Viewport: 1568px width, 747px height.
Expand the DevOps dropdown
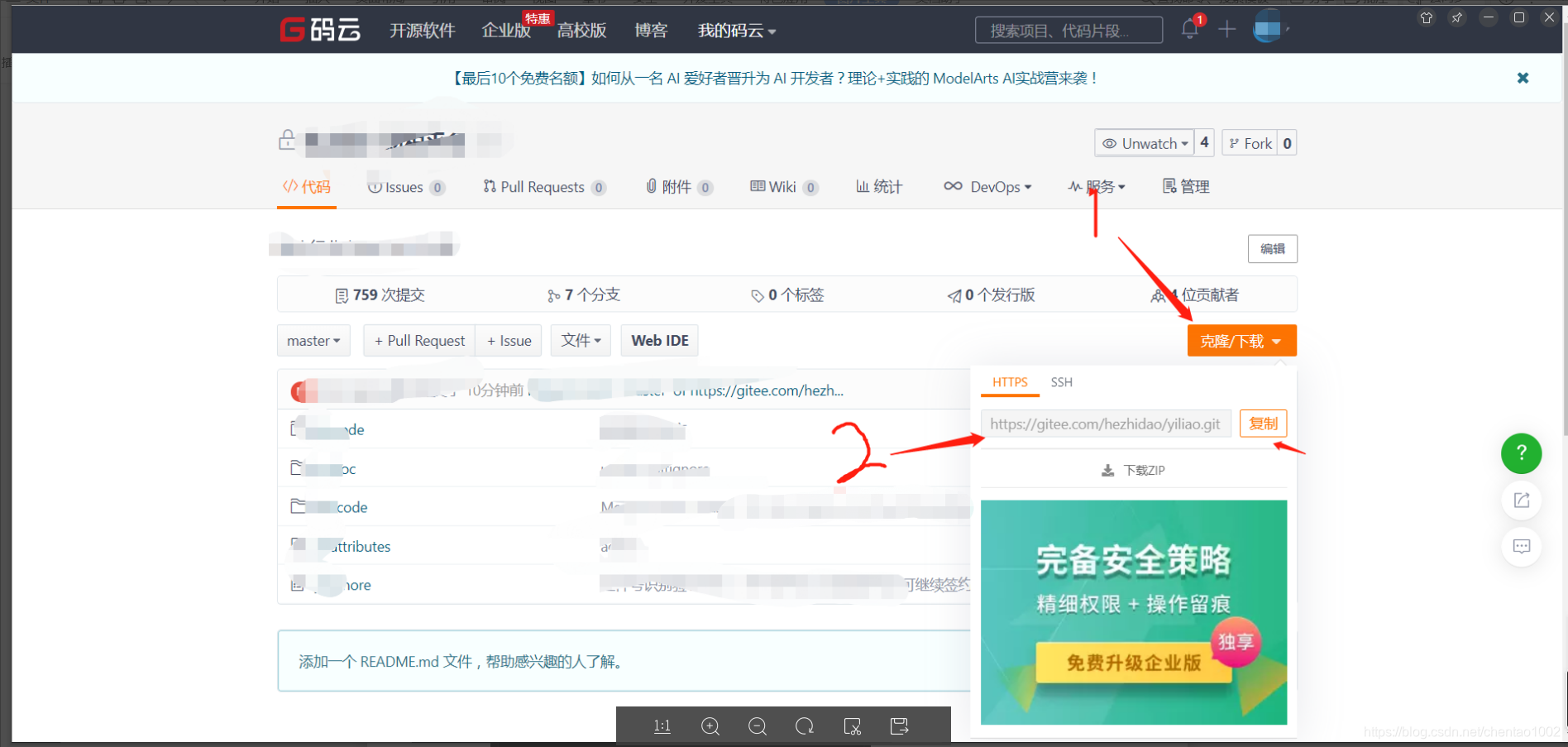988,187
